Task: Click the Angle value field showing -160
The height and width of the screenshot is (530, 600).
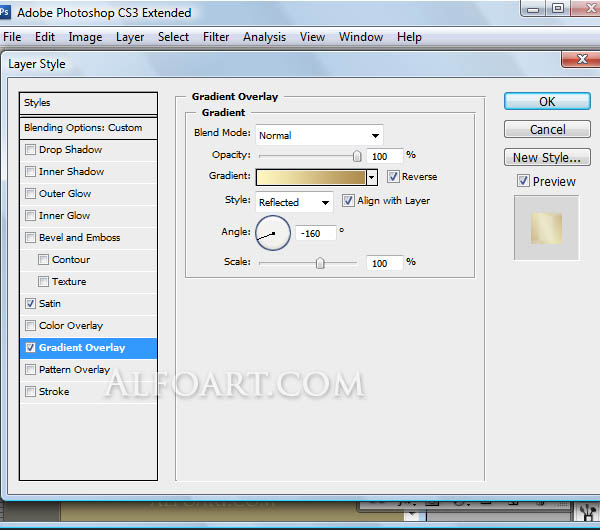Action: click(x=315, y=233)
